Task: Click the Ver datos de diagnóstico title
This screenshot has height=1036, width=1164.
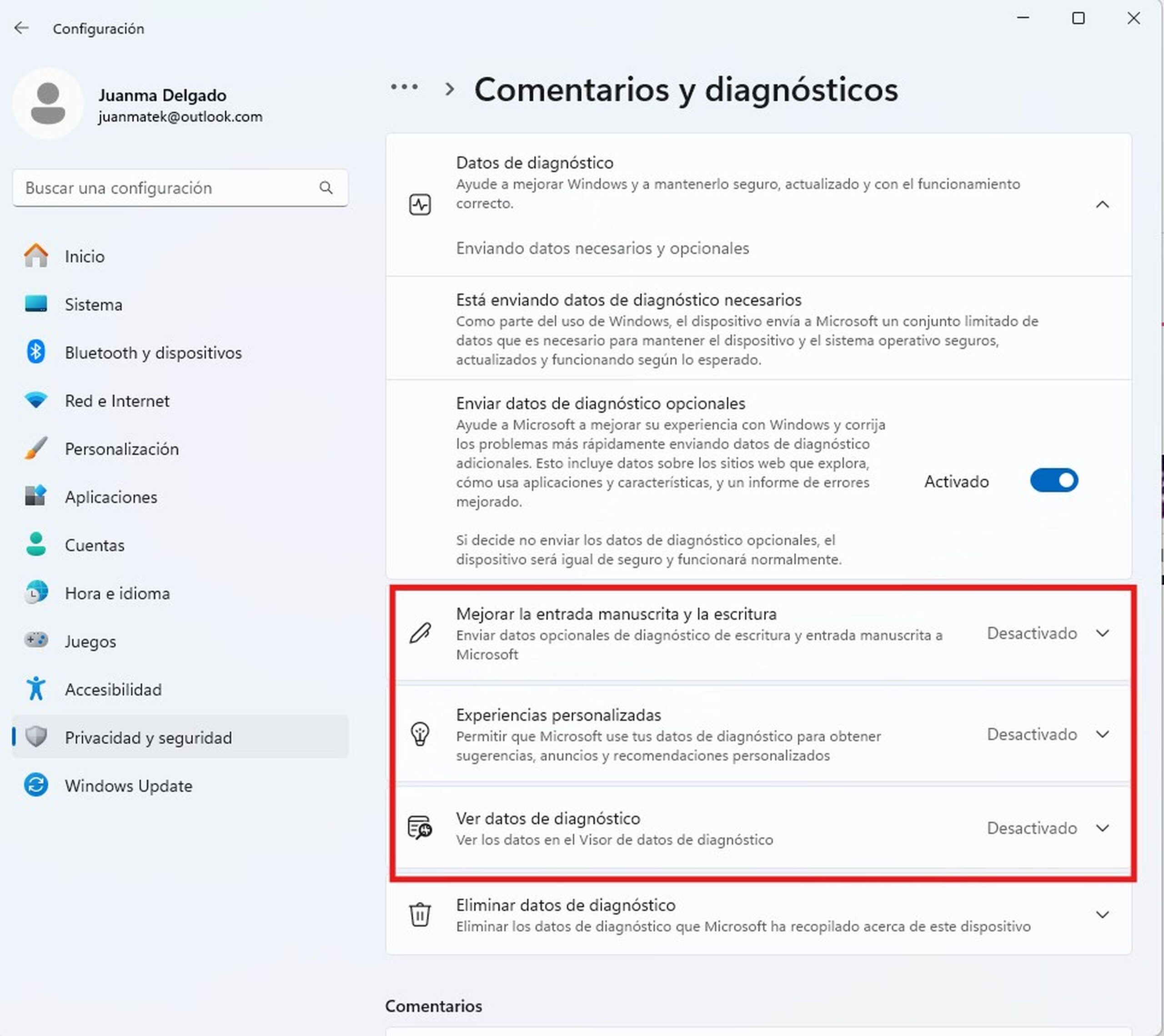Action: coord(548,818)
